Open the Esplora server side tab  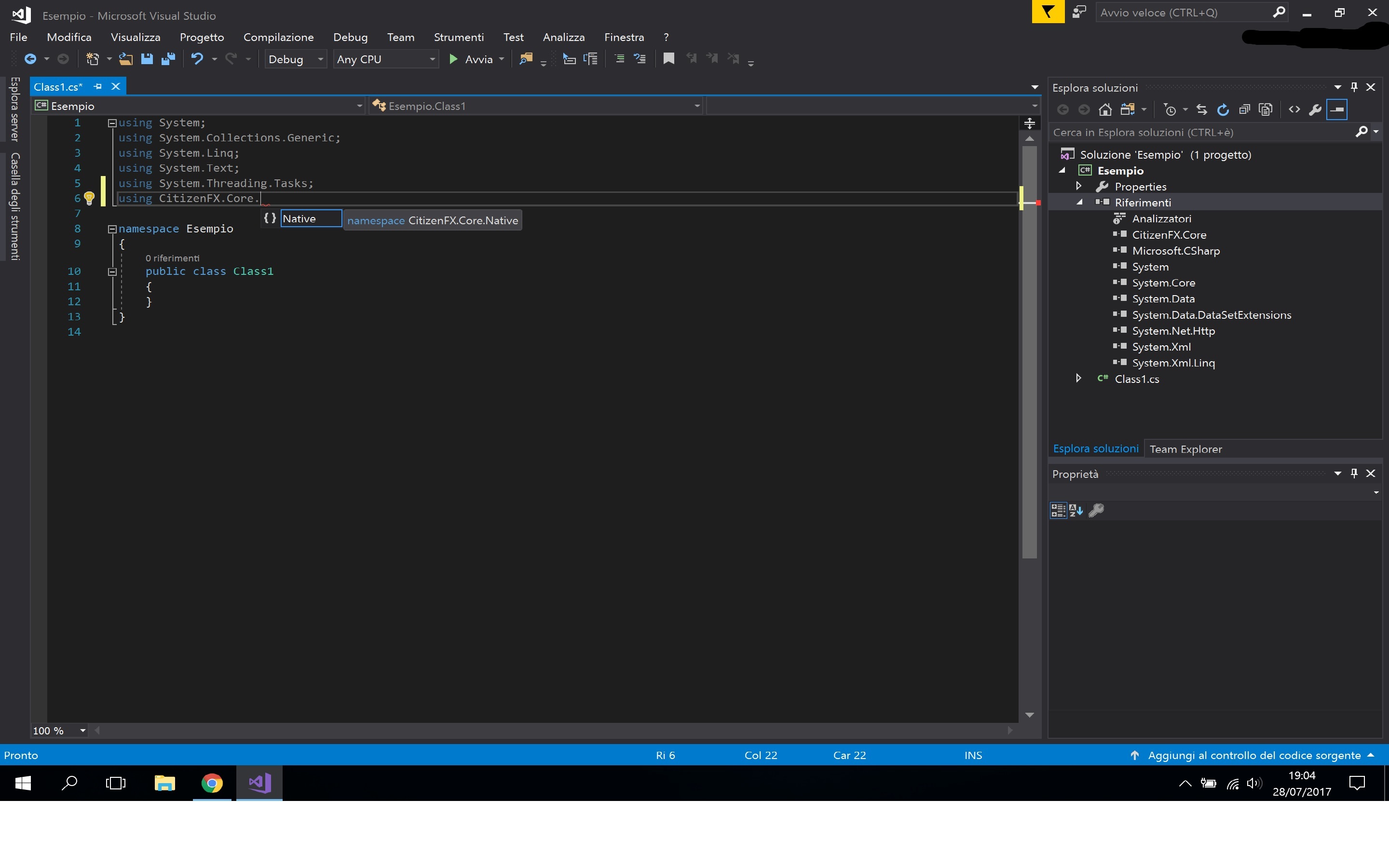15,109
